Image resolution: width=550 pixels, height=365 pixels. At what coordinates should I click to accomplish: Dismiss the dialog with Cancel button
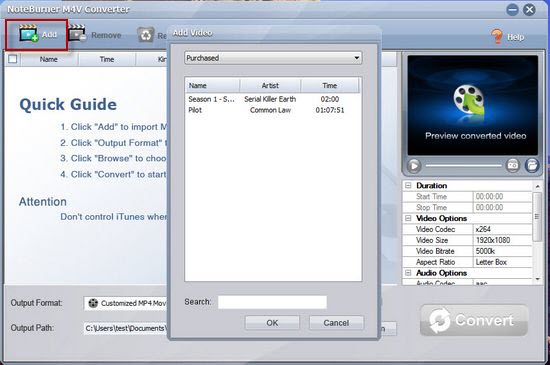pyautogui.click(x=336, y=323)
